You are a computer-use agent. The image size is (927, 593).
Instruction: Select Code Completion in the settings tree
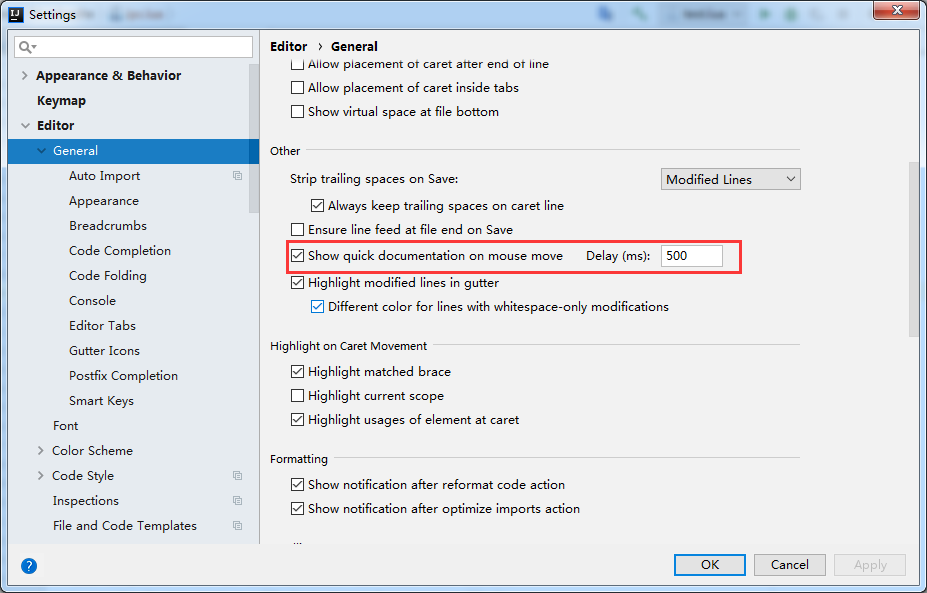(x=120, y=251)
